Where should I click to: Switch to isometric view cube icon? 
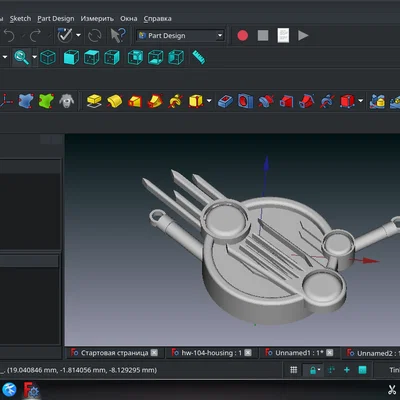tap(48, 57)
